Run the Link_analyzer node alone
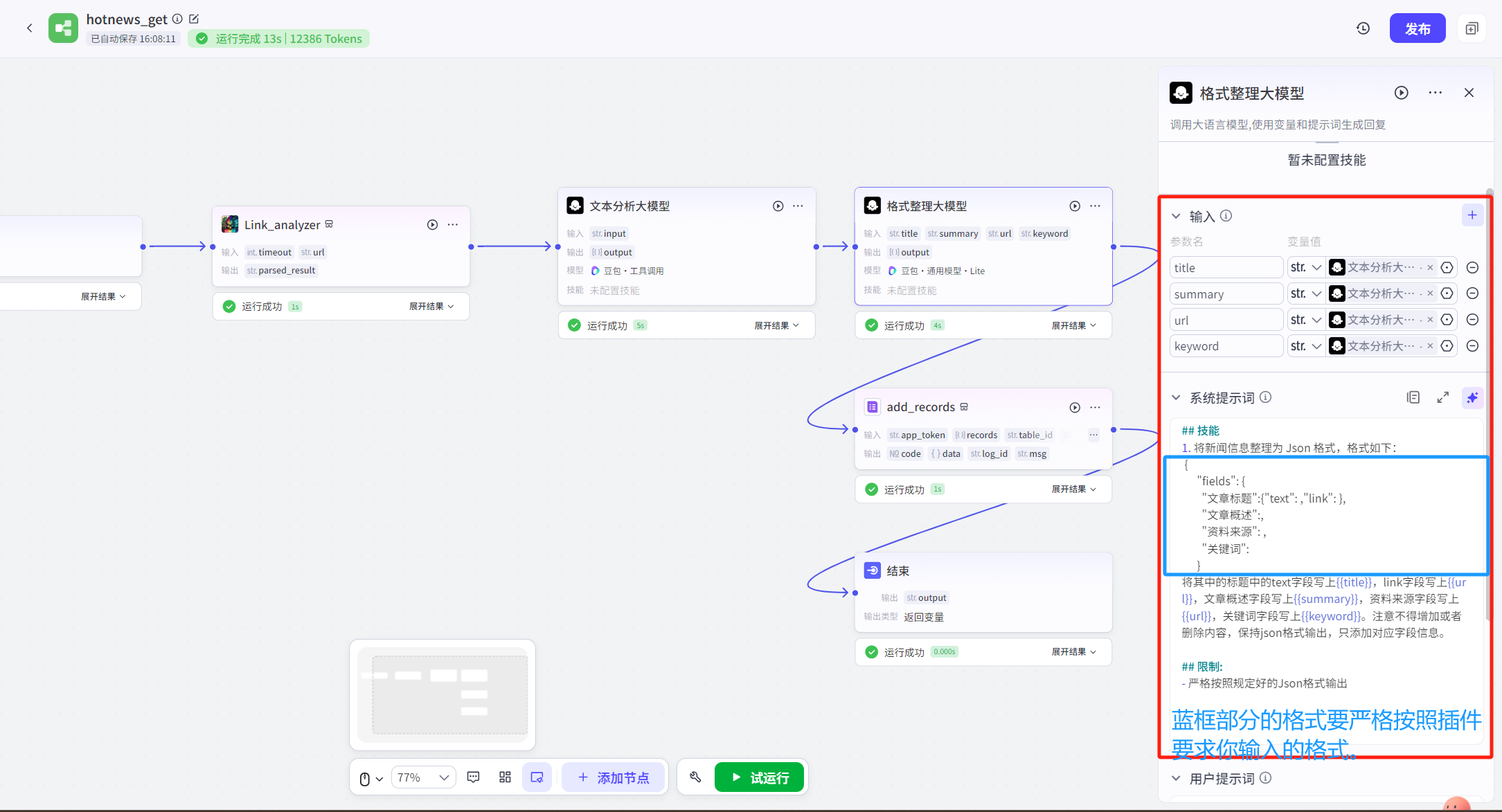Screen dimensions: 1502x812 432,224
